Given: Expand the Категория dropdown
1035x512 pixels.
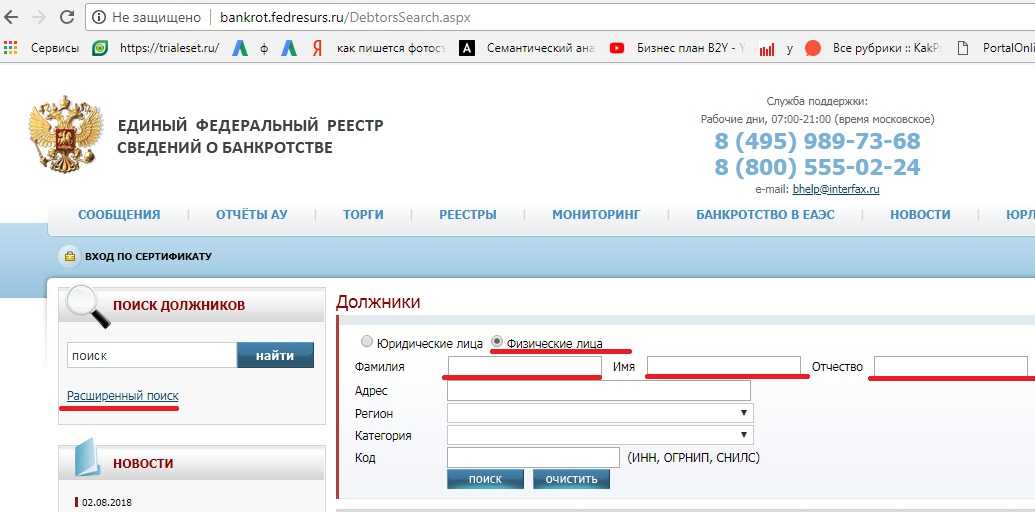Looking at the screenshot, I should [600, 435].
